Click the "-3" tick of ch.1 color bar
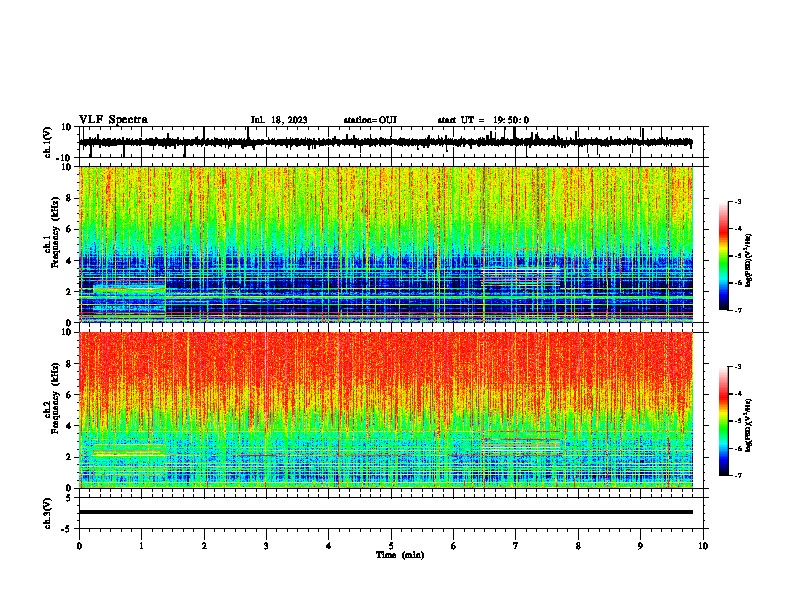Image resolution: width=792 pixels, height=612 pixels. point(737,201)
